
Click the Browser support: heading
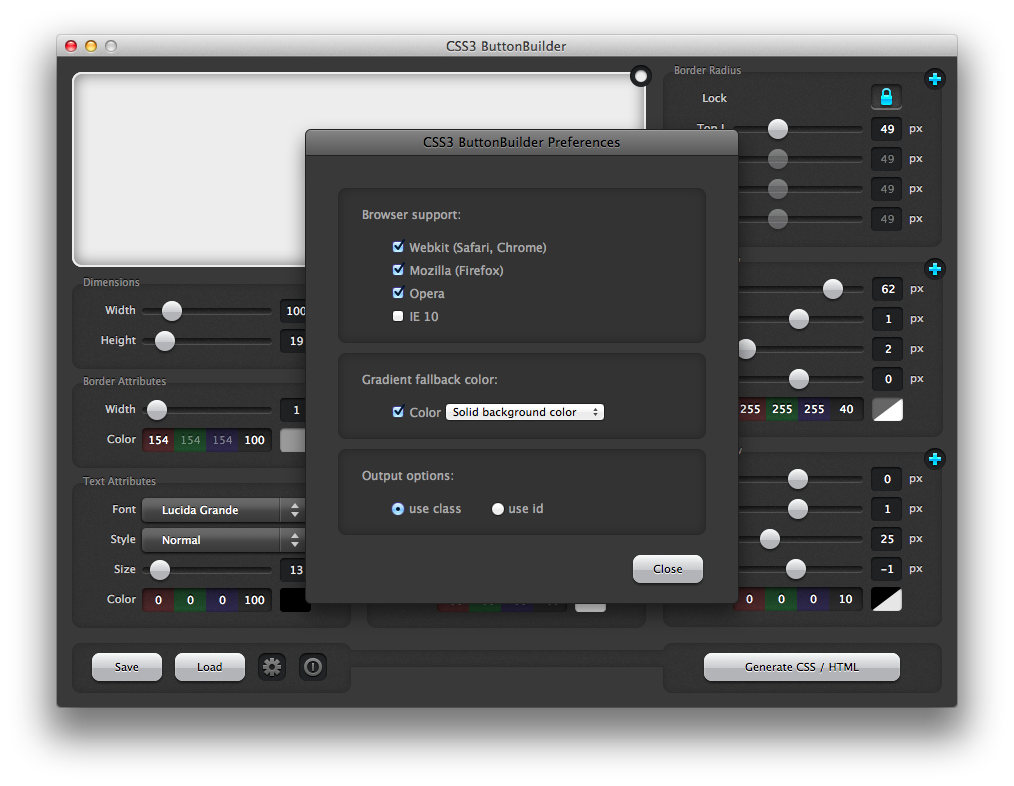pos(411,215)
